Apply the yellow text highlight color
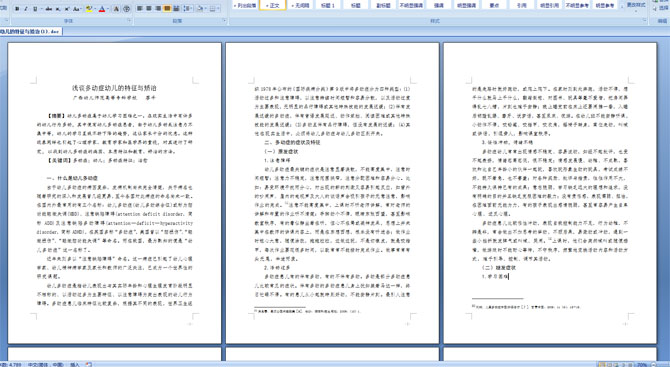The image size is (670, 367). pos(89,9)
